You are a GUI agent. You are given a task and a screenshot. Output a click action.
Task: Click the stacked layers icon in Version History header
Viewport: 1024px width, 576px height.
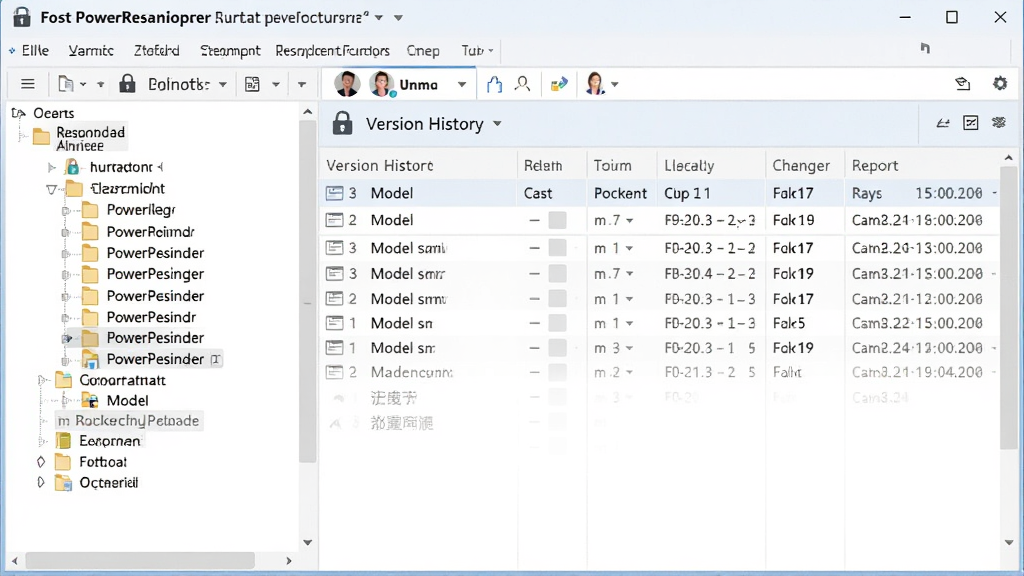[x=999, y=123]
